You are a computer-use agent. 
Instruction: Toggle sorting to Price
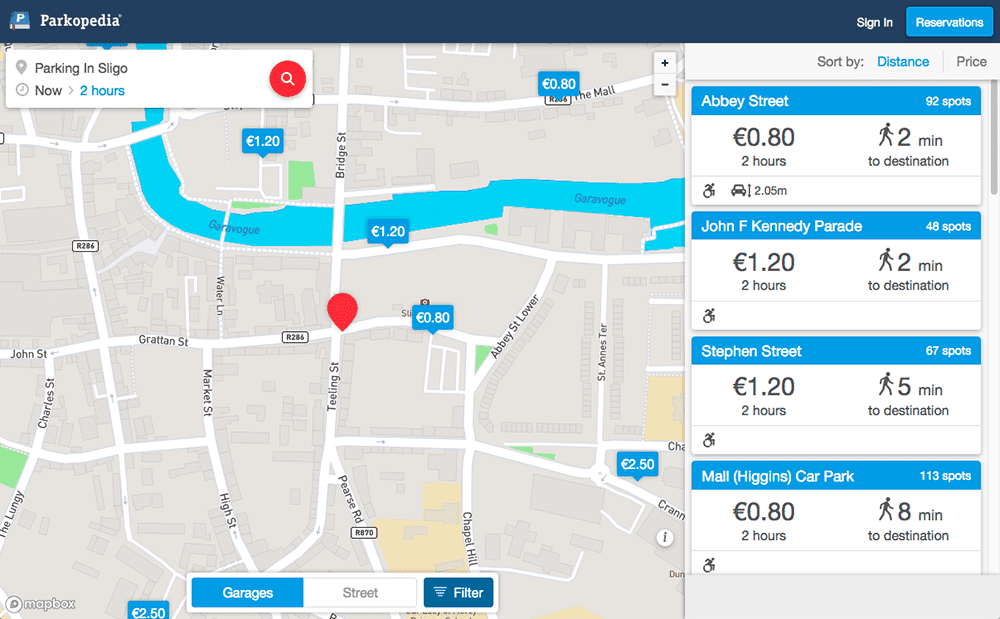click(x=970, y=61)
